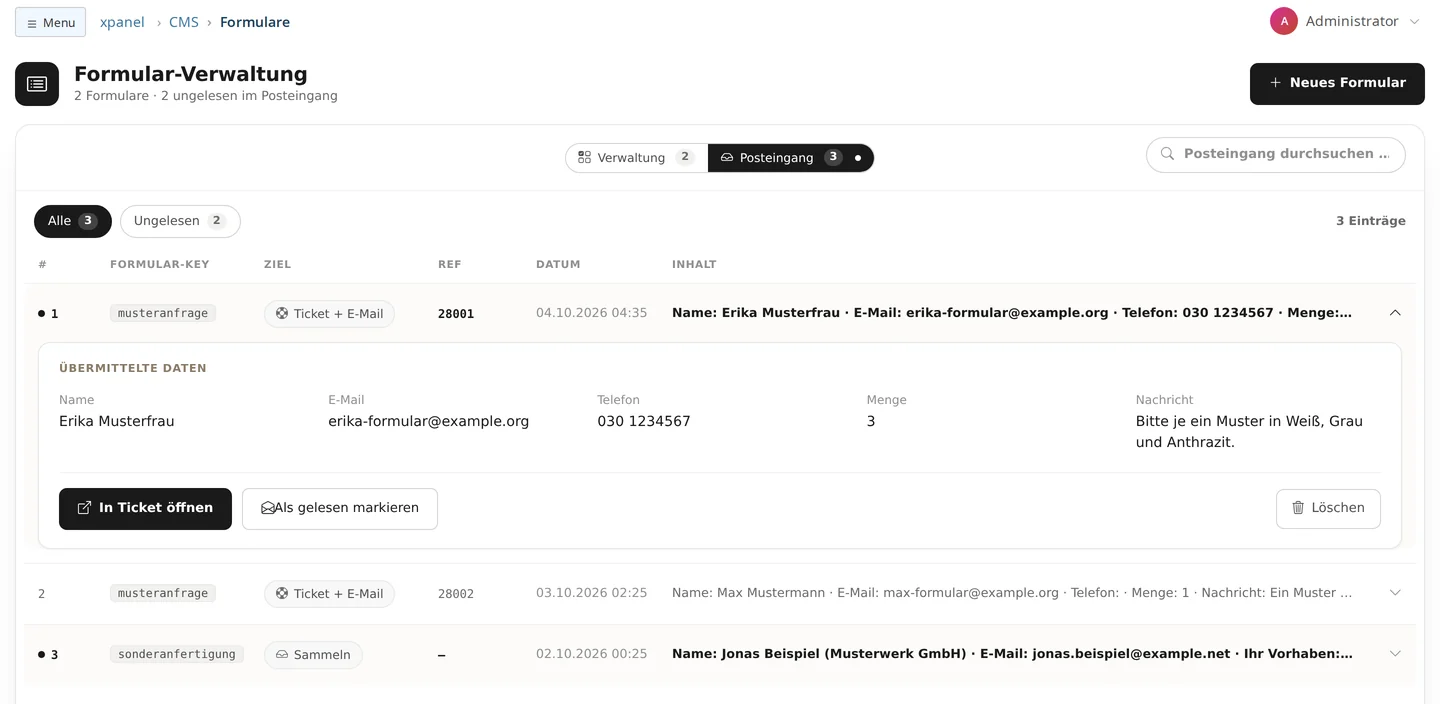Click the Max Mustermann content summary
This screenshot has height=704, width=1440.
click(1011, 593)
